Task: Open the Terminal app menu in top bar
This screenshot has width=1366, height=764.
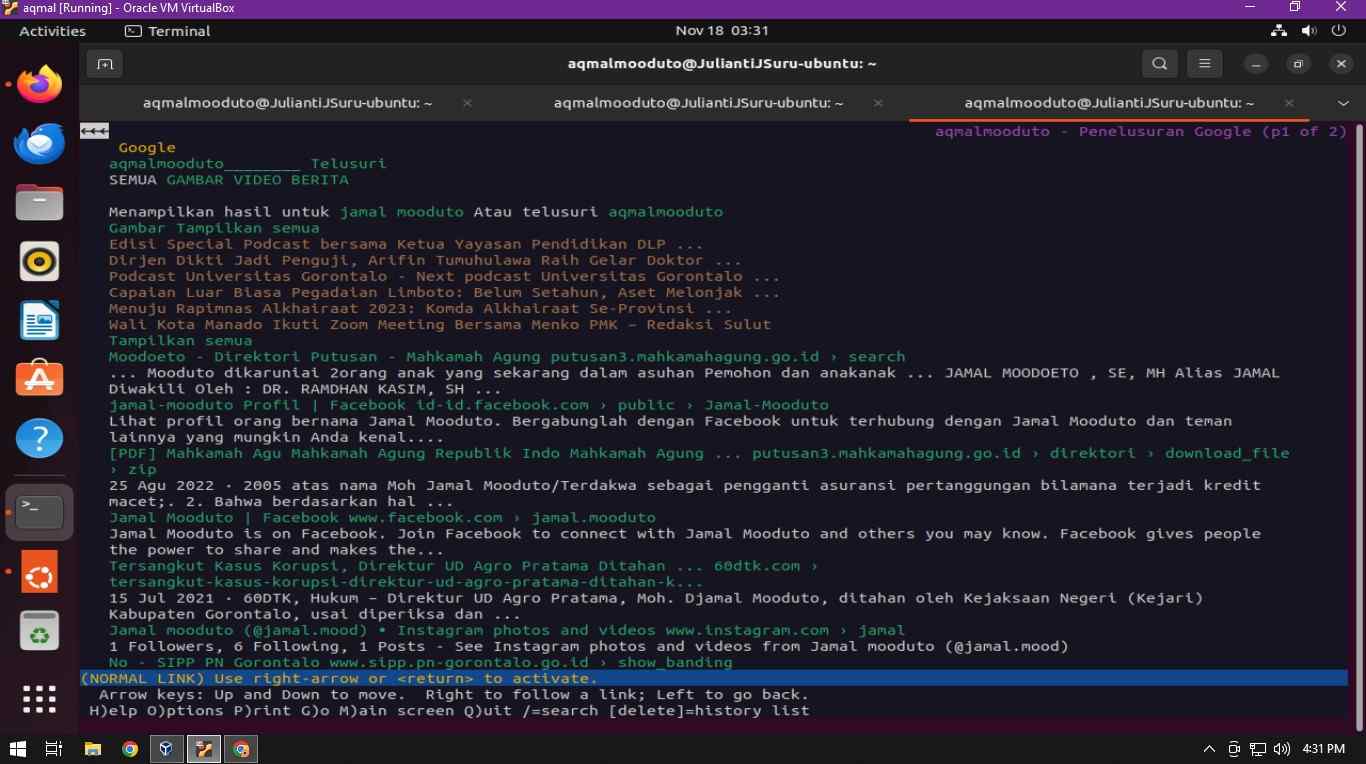Action: tap(167, 31)
